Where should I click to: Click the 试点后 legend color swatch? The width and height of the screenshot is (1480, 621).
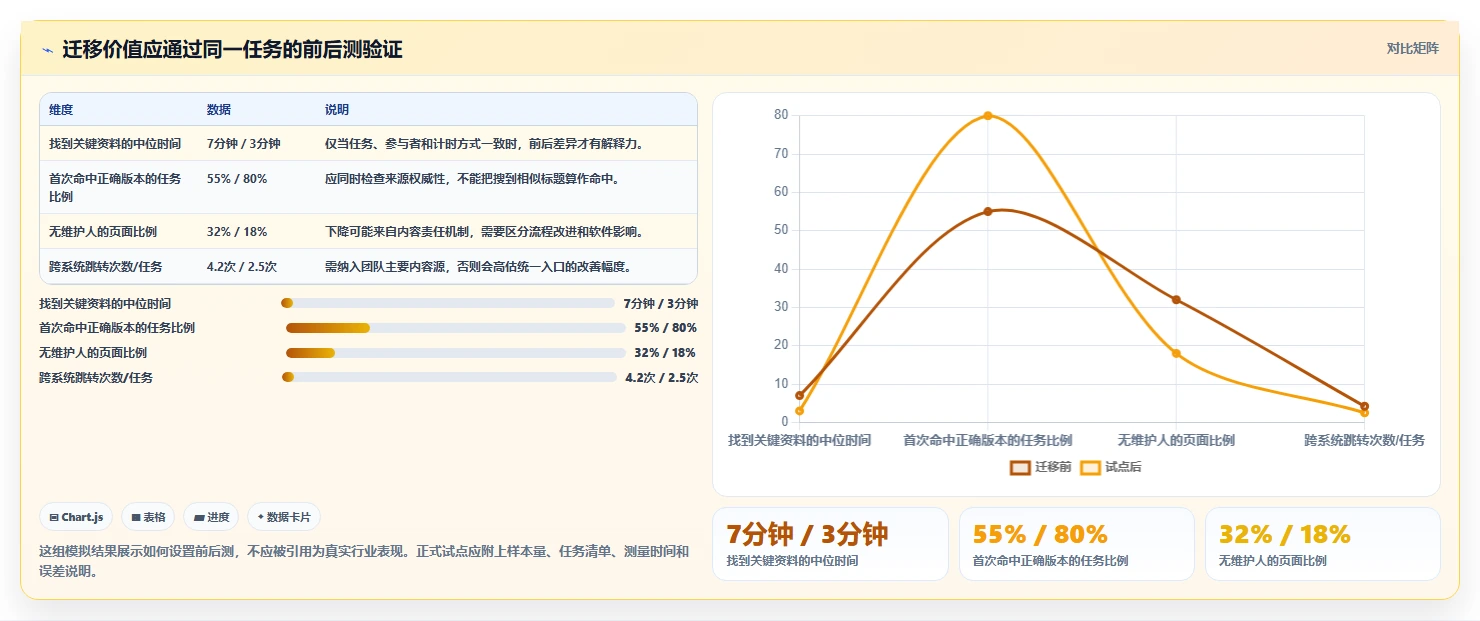(1090, 467)
